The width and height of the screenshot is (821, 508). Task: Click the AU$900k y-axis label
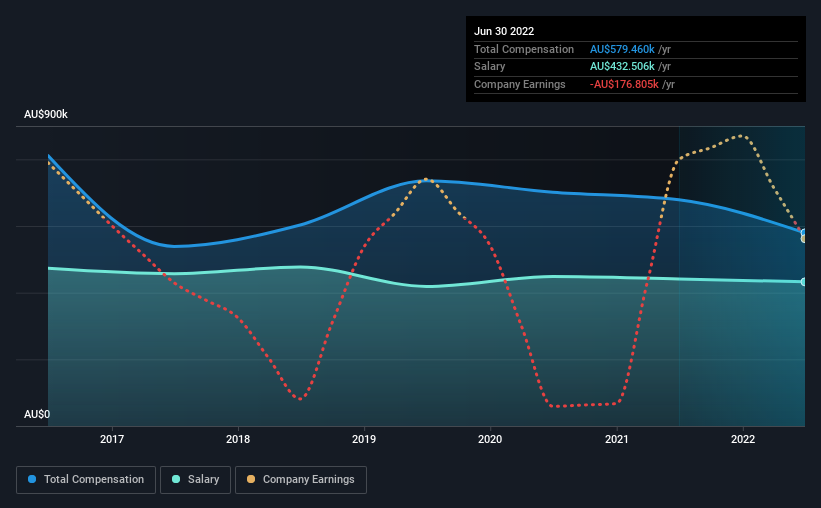[x=46, y=114]
